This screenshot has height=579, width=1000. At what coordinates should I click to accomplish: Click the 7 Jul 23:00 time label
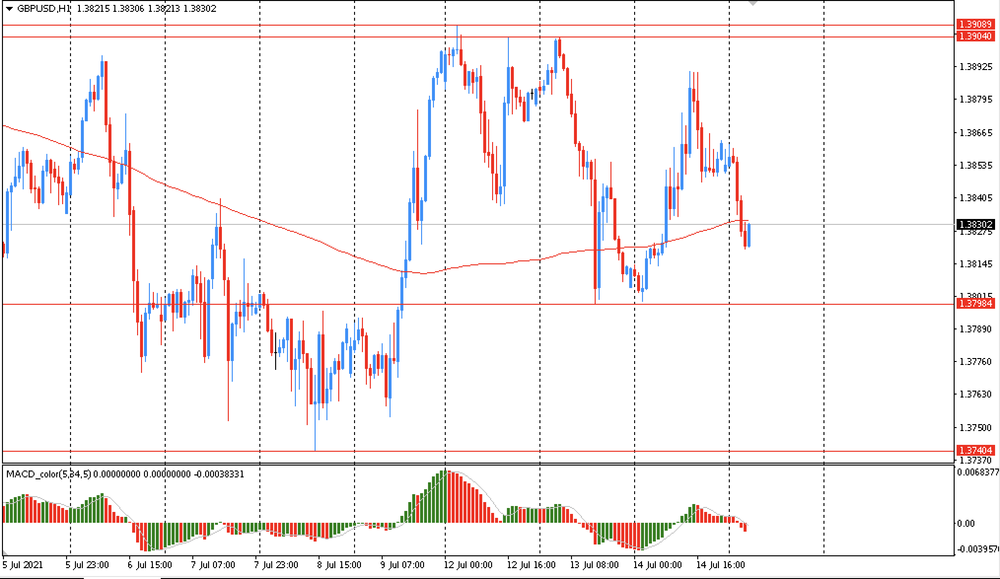[276, 565]
